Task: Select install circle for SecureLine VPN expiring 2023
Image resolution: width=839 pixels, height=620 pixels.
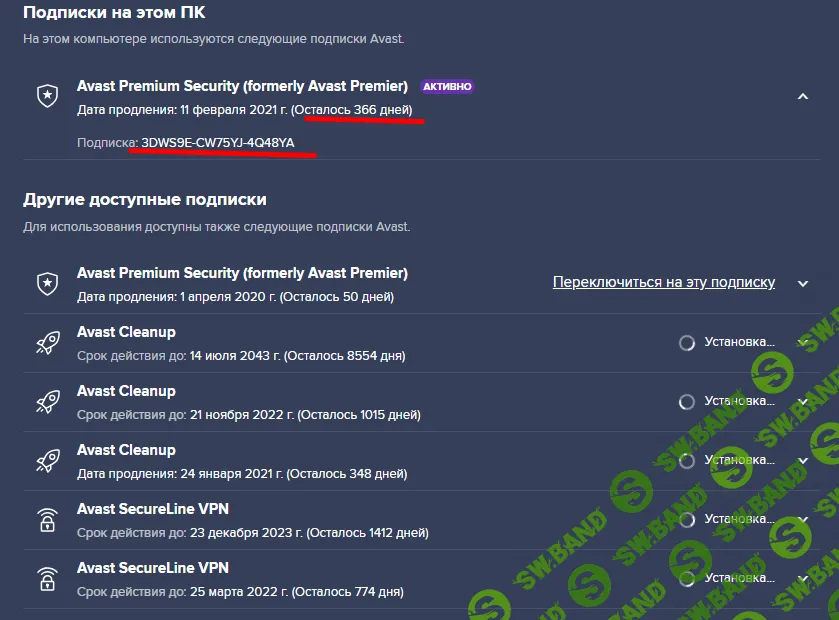Action: coord(687,520)
